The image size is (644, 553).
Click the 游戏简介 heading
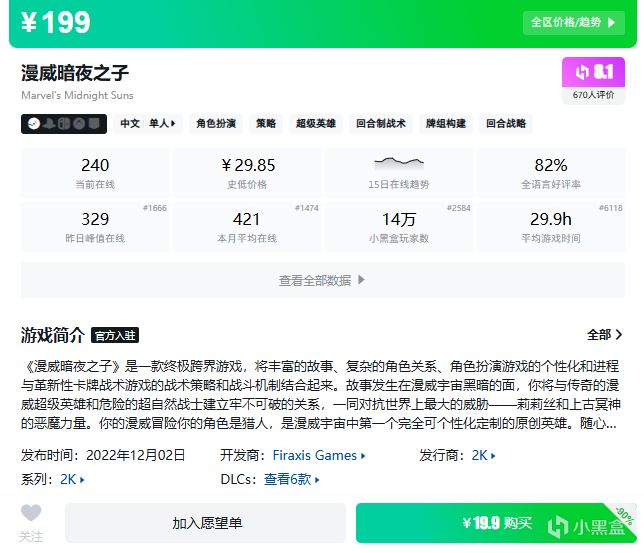click(x=53, y=335)
